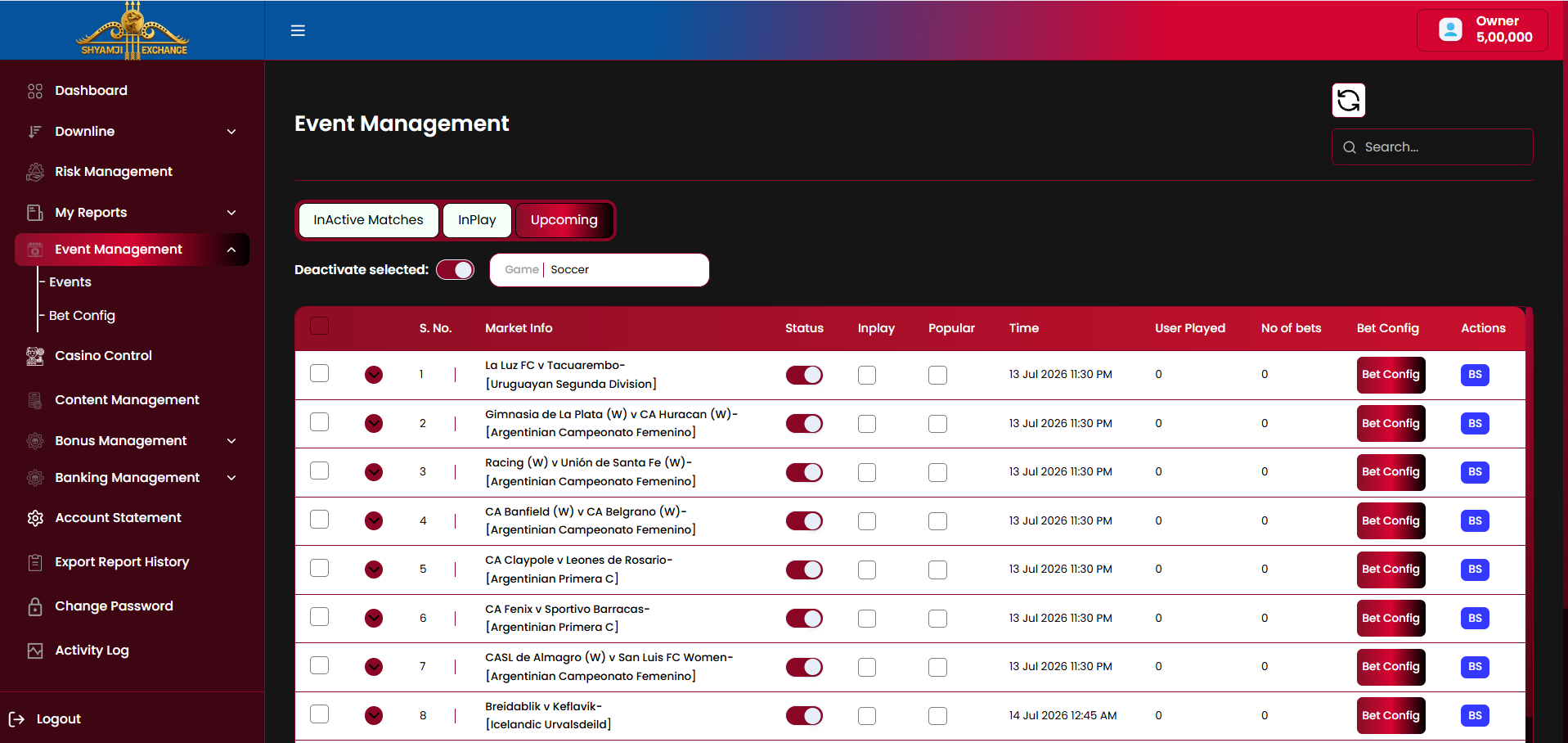The width and height of the screenshot is (1568, 743).
Task: Open the Game Soccer dropdown
Action: click(600, 270)
